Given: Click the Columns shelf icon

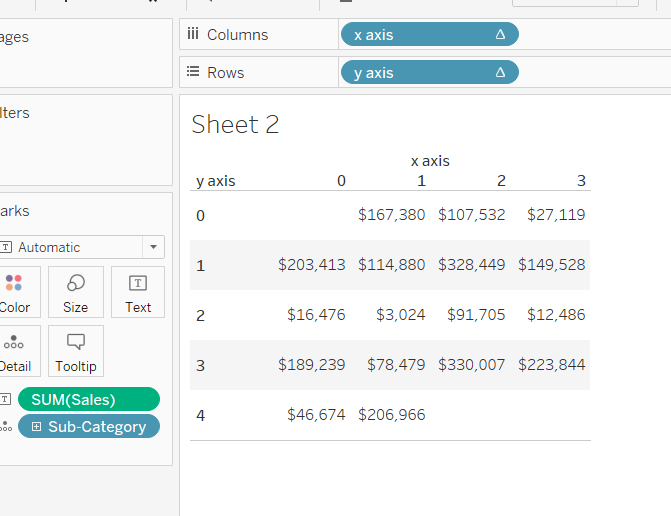Looking at the screenshot, I should point(193,34).
